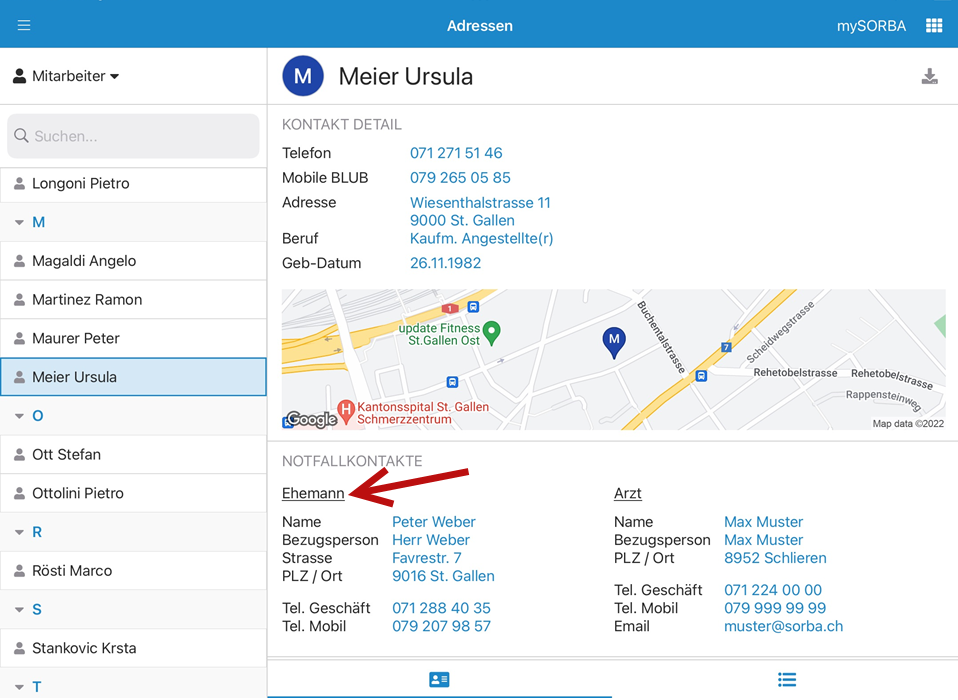Open the mySORBA apps grid
The height and width of the screenshot is (700, 958).
(933, 26)
